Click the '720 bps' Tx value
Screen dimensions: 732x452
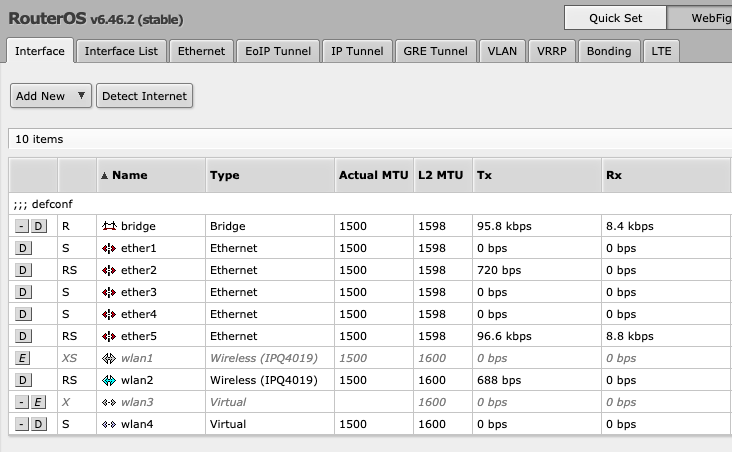tap(499, 270)
